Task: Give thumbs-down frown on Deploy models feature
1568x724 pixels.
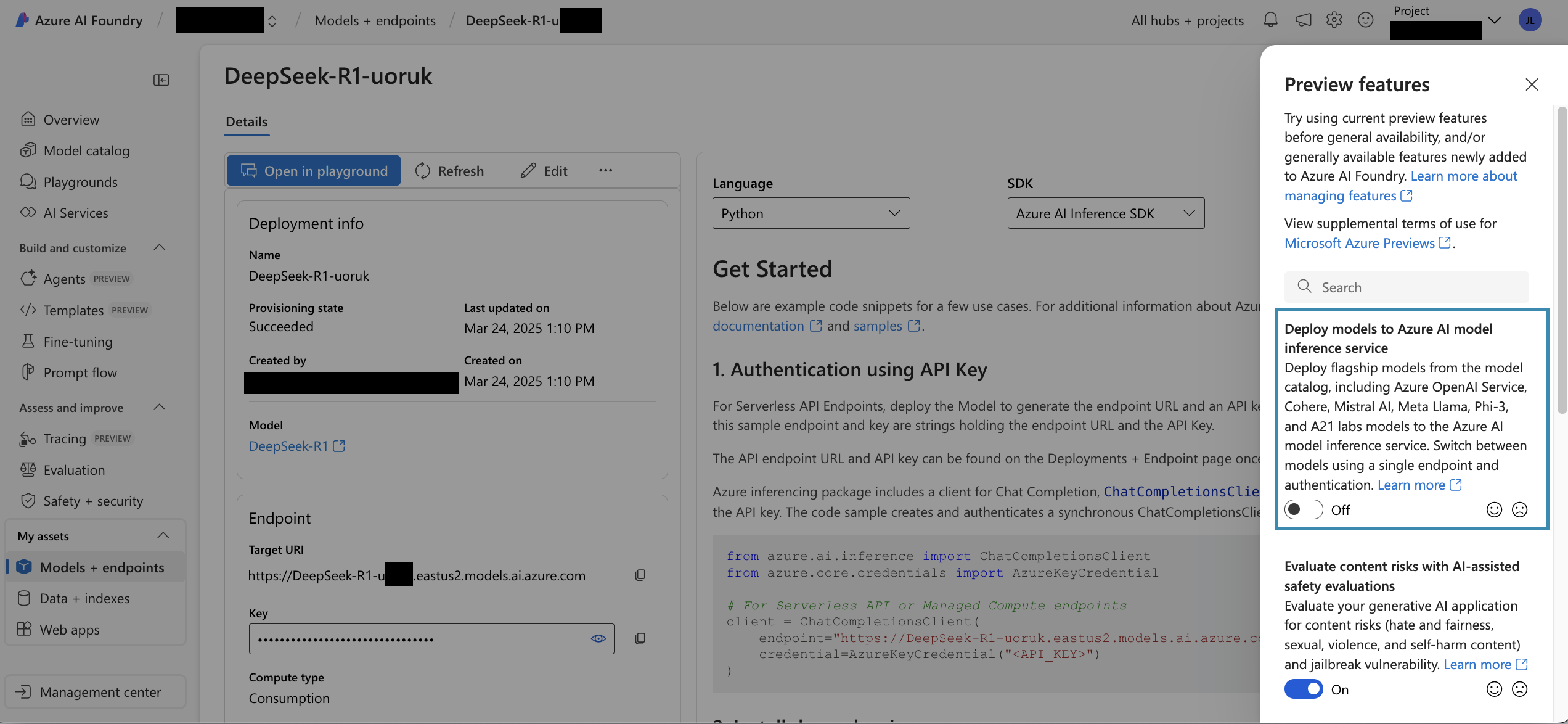Action: [x=1519, y=509]
